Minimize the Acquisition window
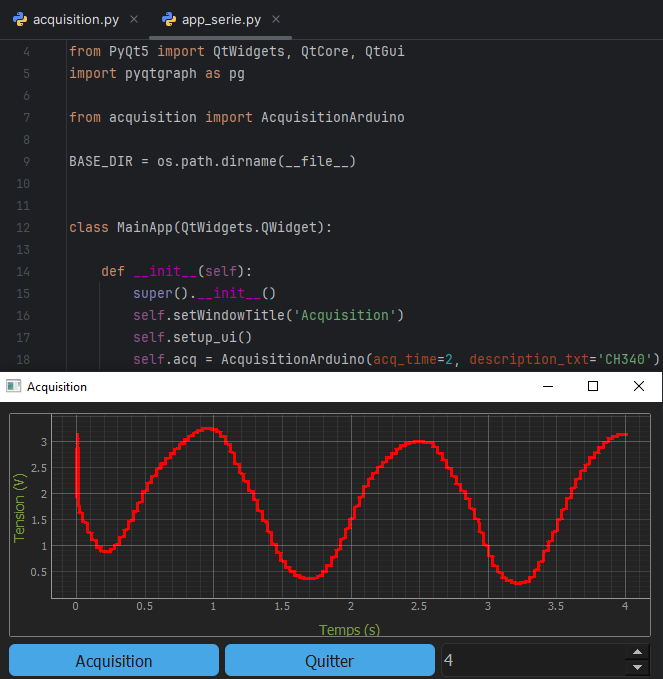Image resolution: width=663 pixels, height=679 pixels. [548, 386]
